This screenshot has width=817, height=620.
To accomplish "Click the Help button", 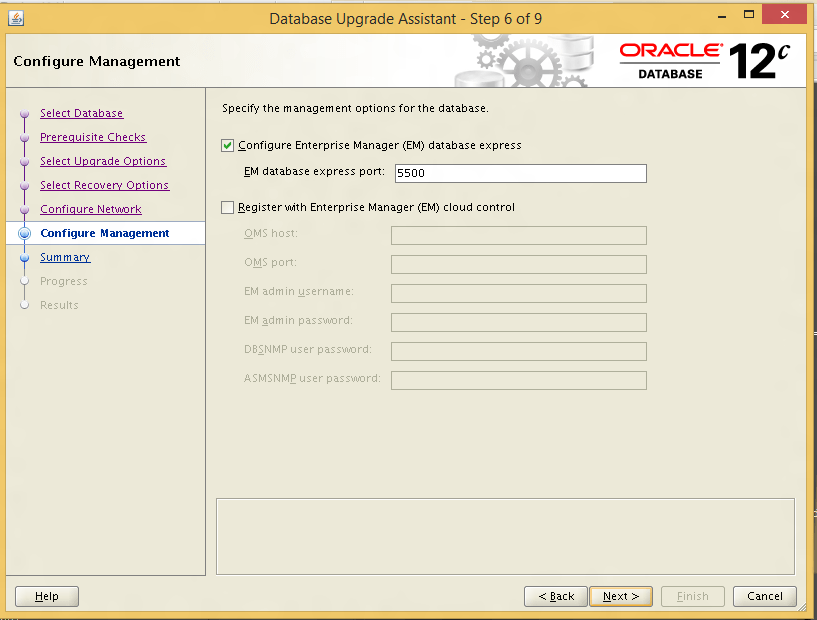I will tap(47, 596).
